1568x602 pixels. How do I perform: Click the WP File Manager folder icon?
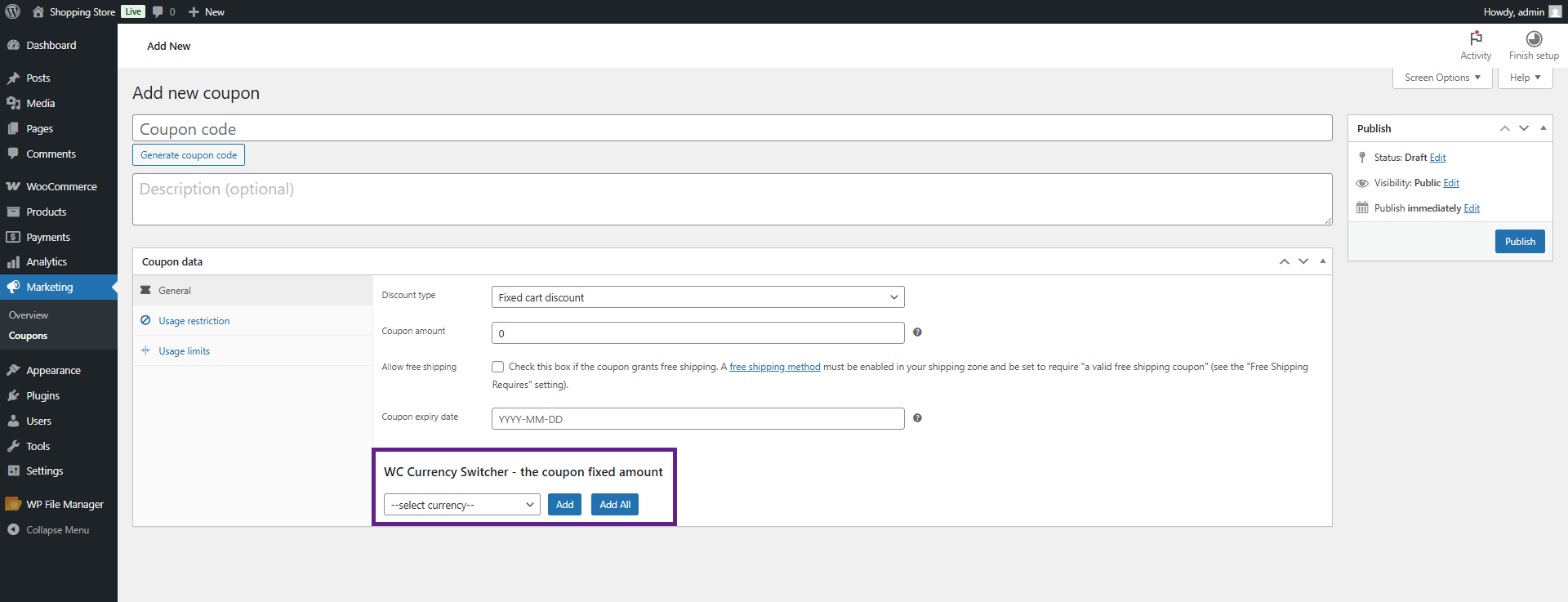pos(13,504)
